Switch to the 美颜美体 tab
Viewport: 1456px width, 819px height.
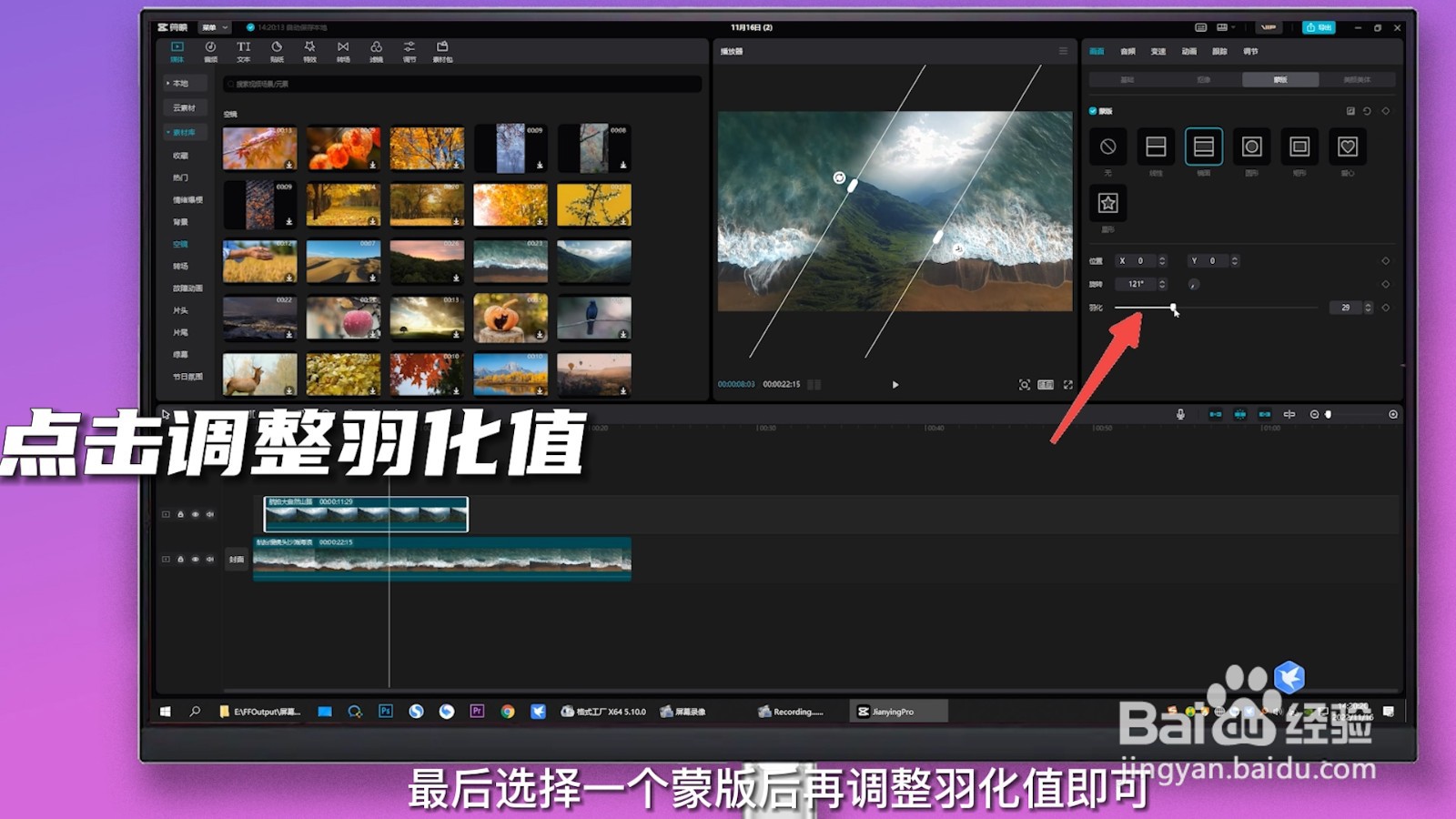click(1358, 80)
